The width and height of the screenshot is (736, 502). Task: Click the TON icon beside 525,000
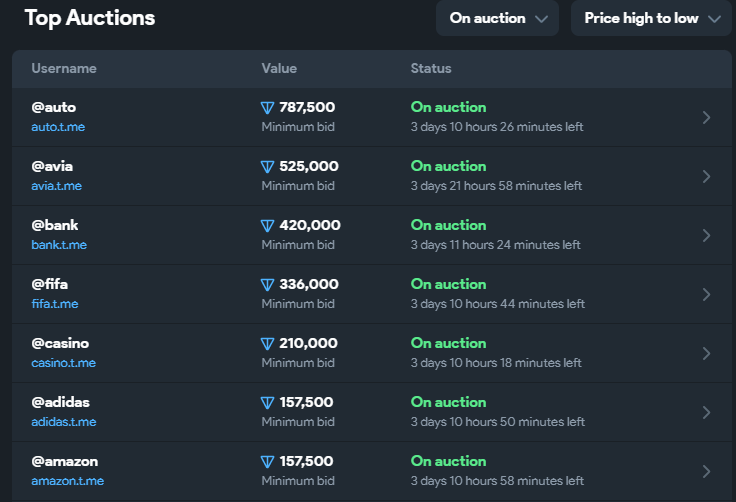[x=267, y=167]
